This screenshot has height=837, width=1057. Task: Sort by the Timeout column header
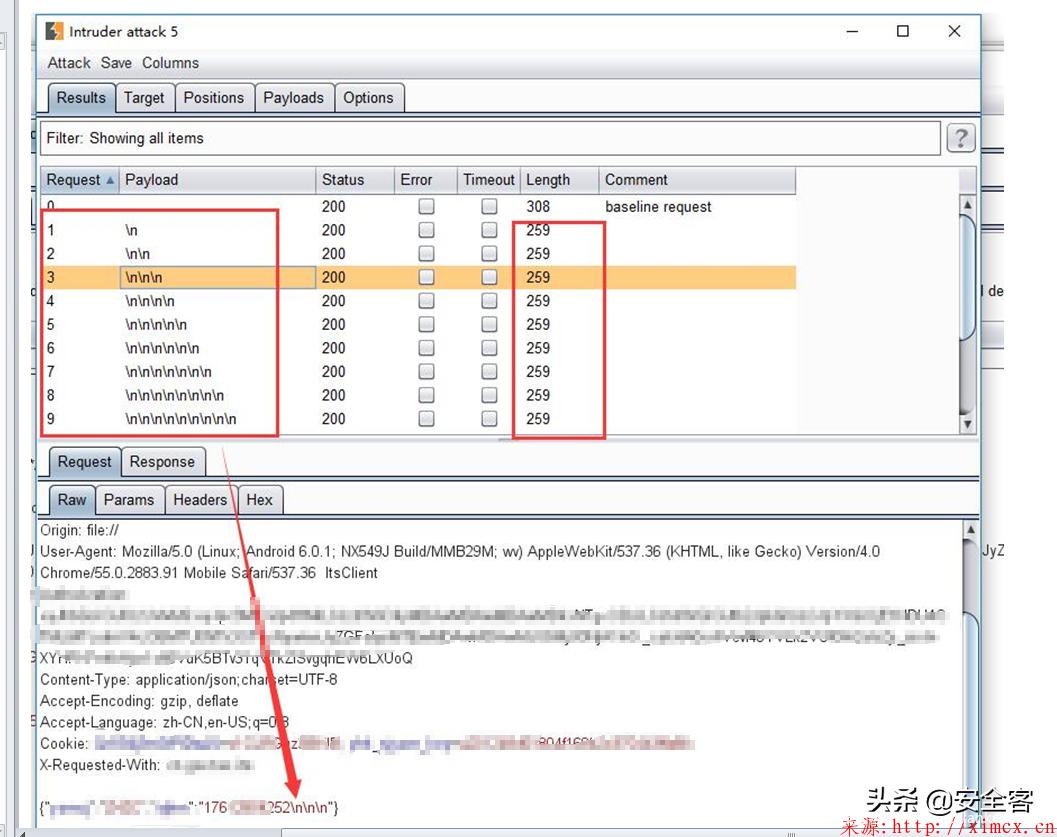489,180
